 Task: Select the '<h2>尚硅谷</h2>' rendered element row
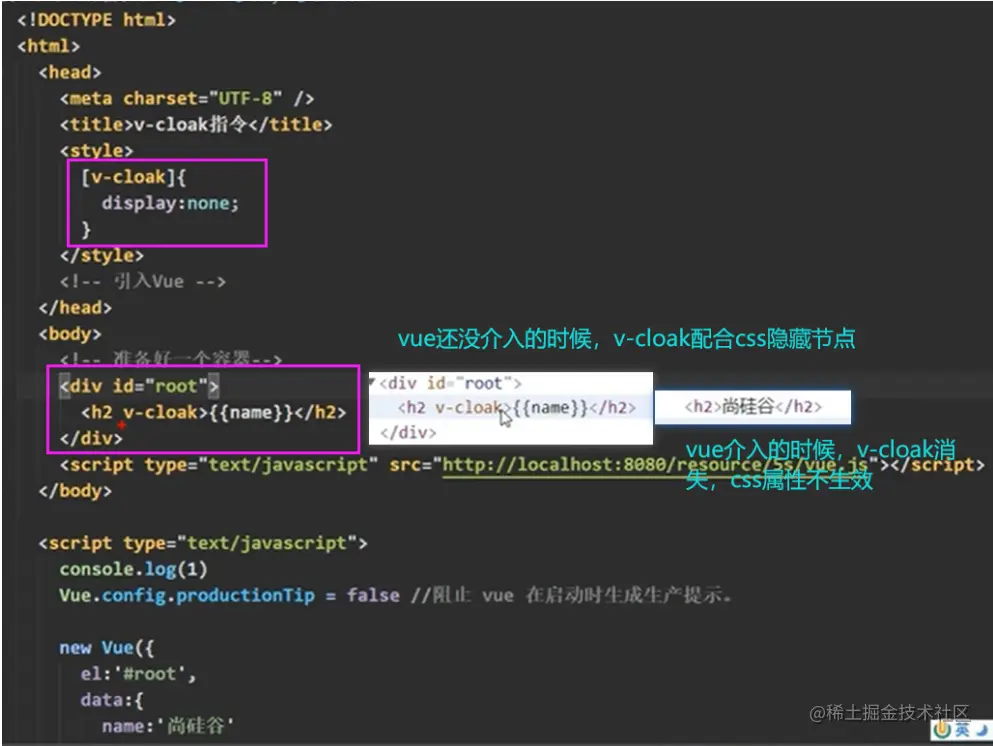(752, 407)
